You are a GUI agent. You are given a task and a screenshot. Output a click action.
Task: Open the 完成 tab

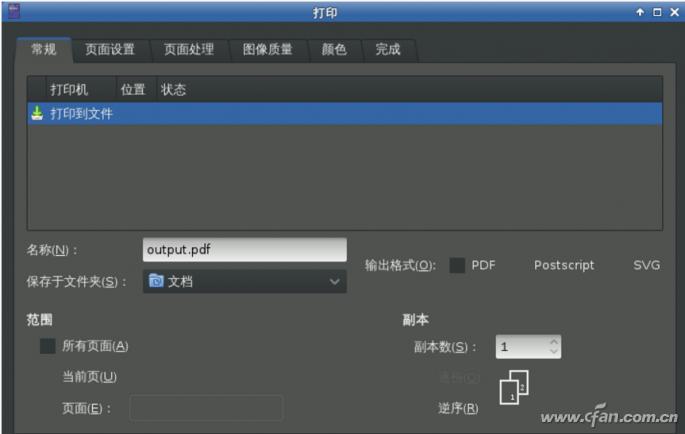(388, 49)
